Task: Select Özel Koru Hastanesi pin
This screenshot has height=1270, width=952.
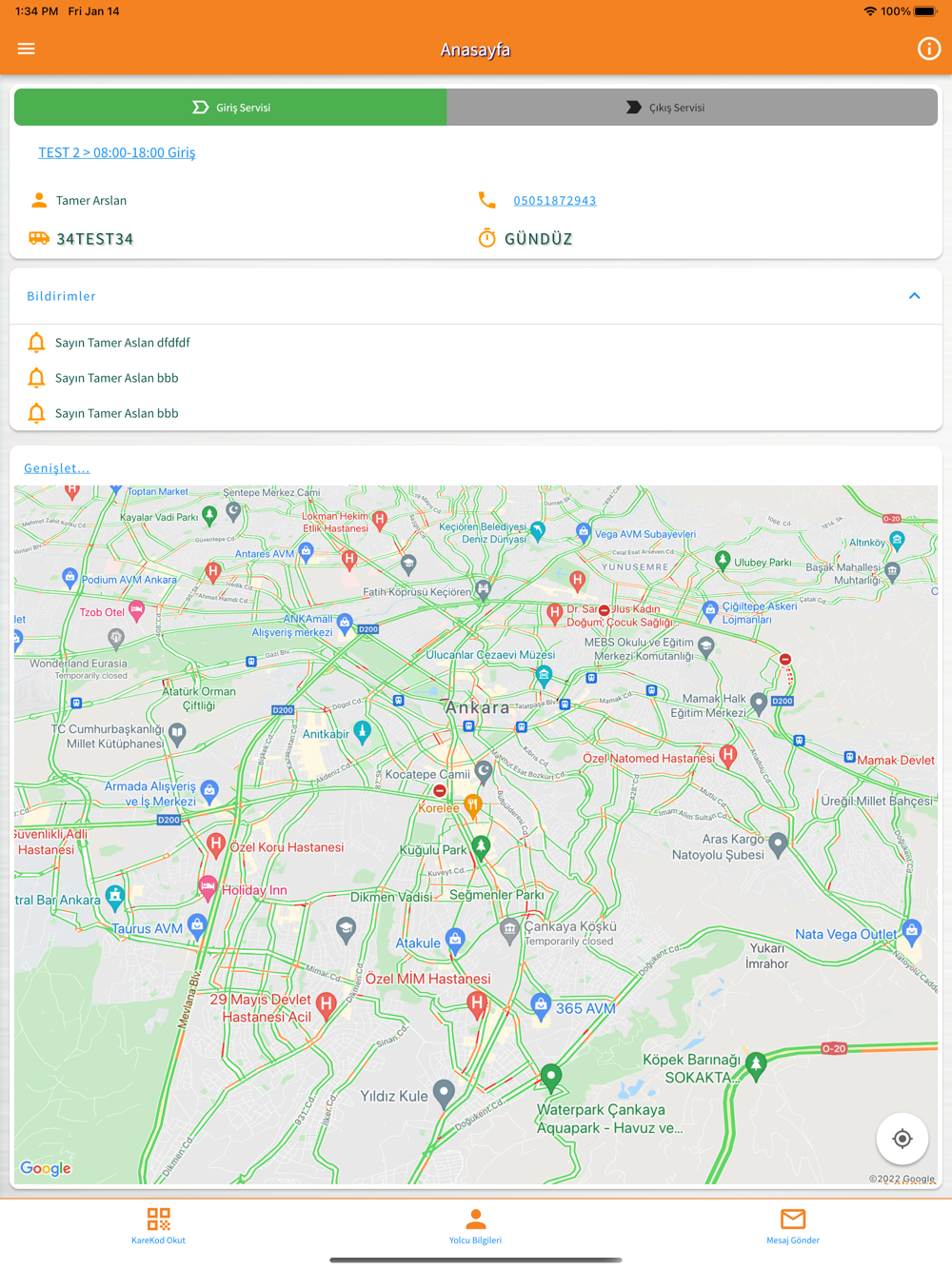Action: click(x=216, y=843)
